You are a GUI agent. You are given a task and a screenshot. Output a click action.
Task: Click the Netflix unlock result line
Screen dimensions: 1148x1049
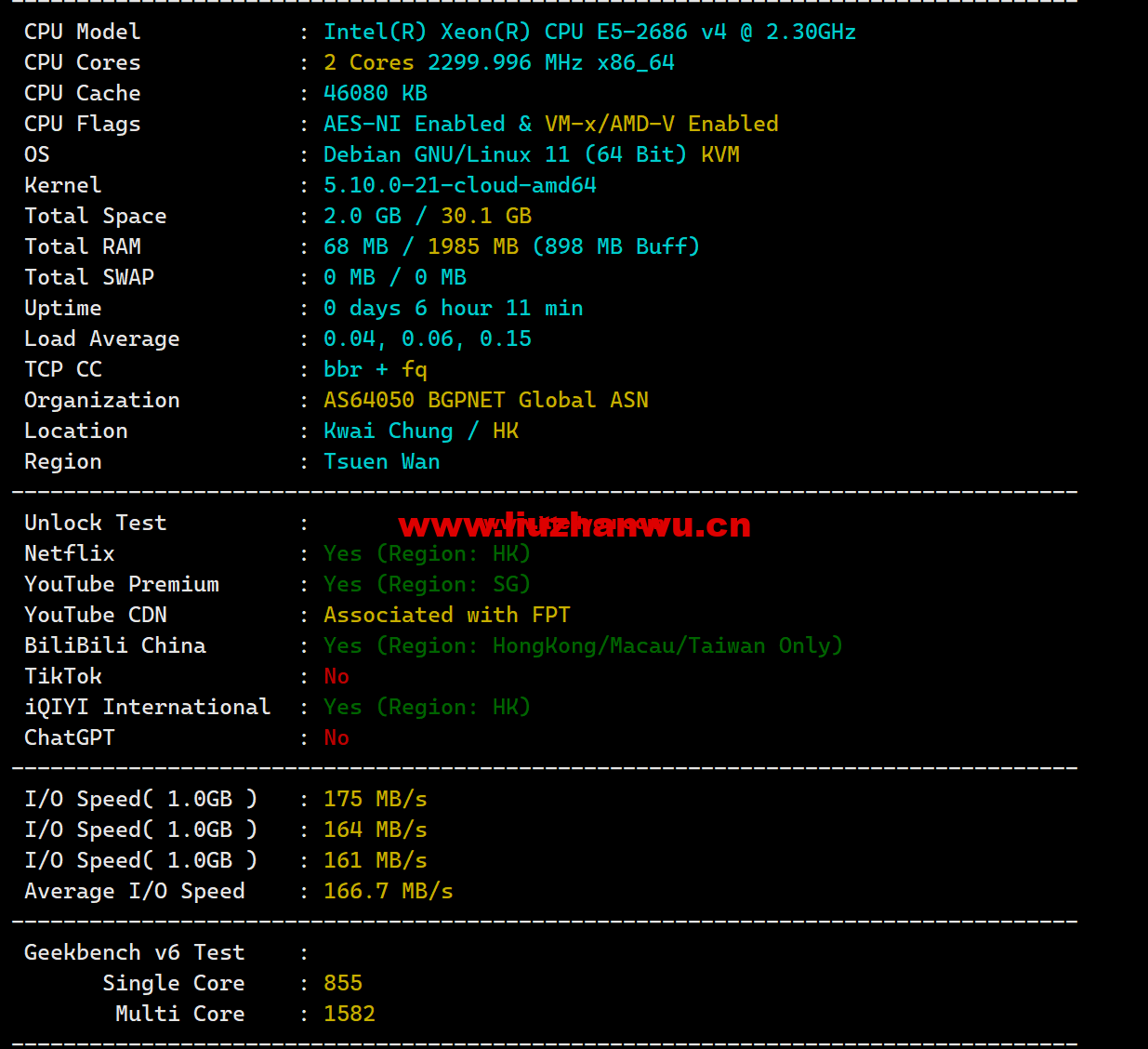[x=427, y=553]
